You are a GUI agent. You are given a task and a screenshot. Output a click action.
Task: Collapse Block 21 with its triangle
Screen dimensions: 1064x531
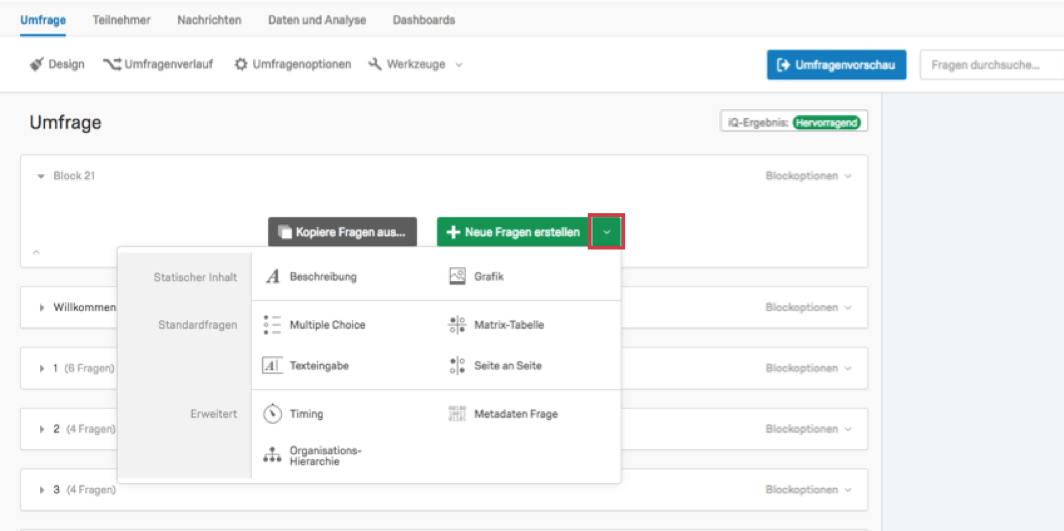coord(41,176)
